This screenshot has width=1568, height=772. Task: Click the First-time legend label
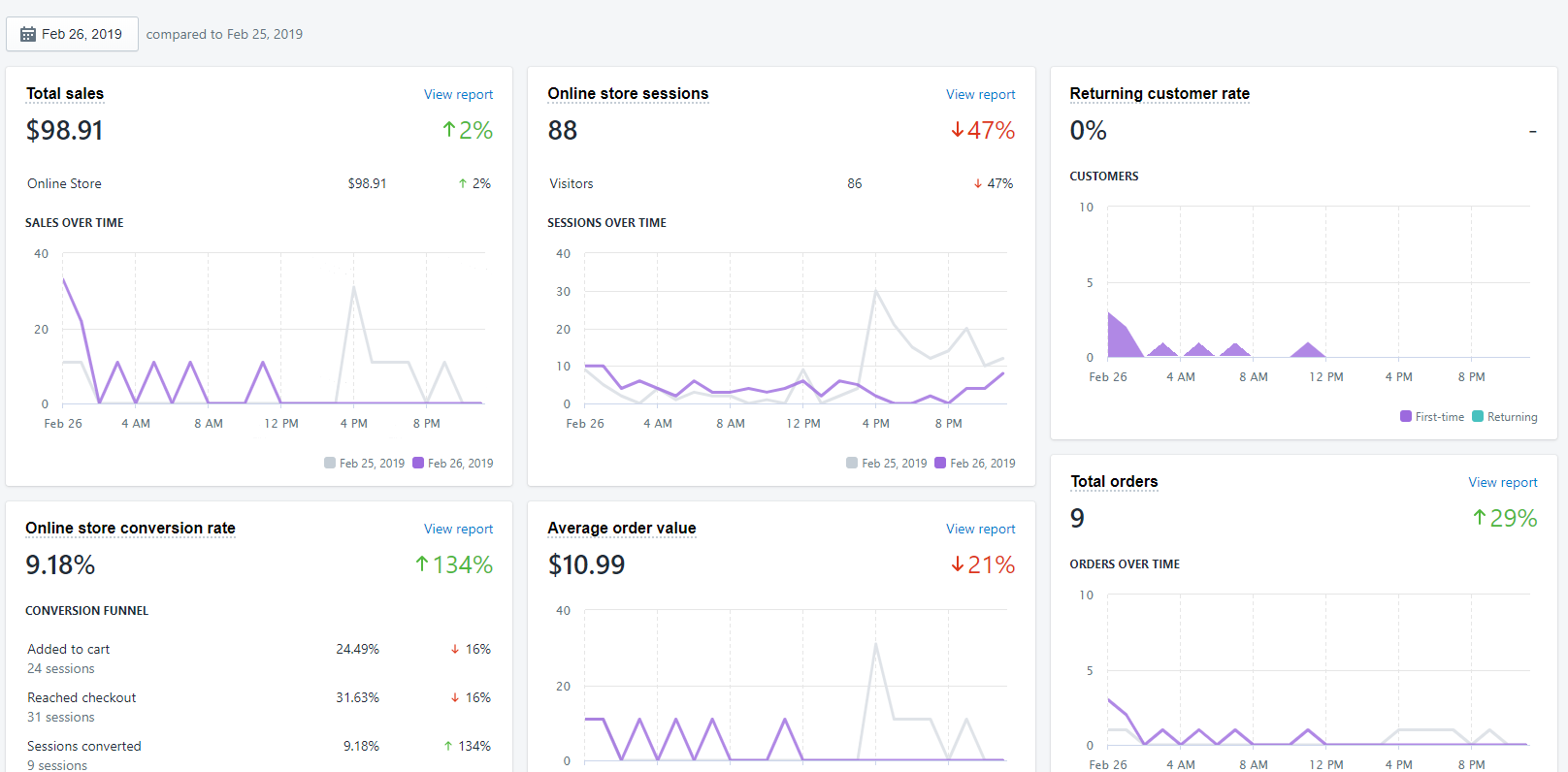point(1440,417)
